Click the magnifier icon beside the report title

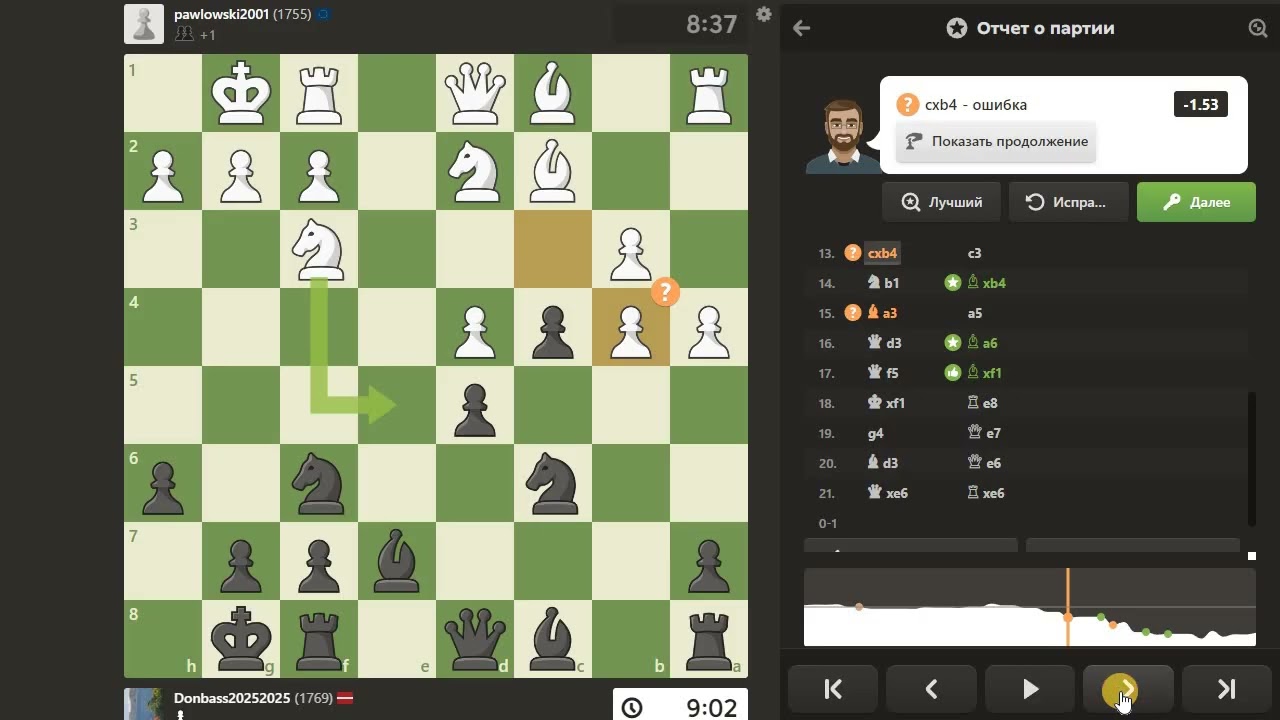point(1258,28)
